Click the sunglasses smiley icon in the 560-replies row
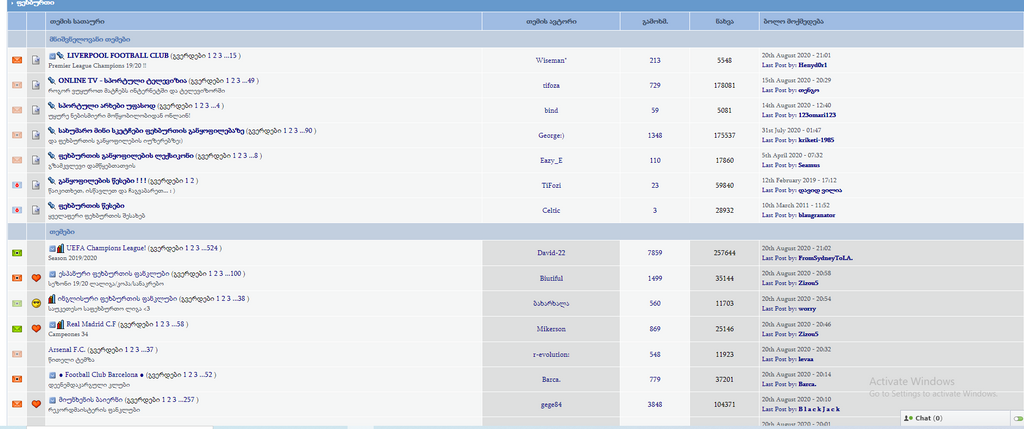 click(37, 303)
